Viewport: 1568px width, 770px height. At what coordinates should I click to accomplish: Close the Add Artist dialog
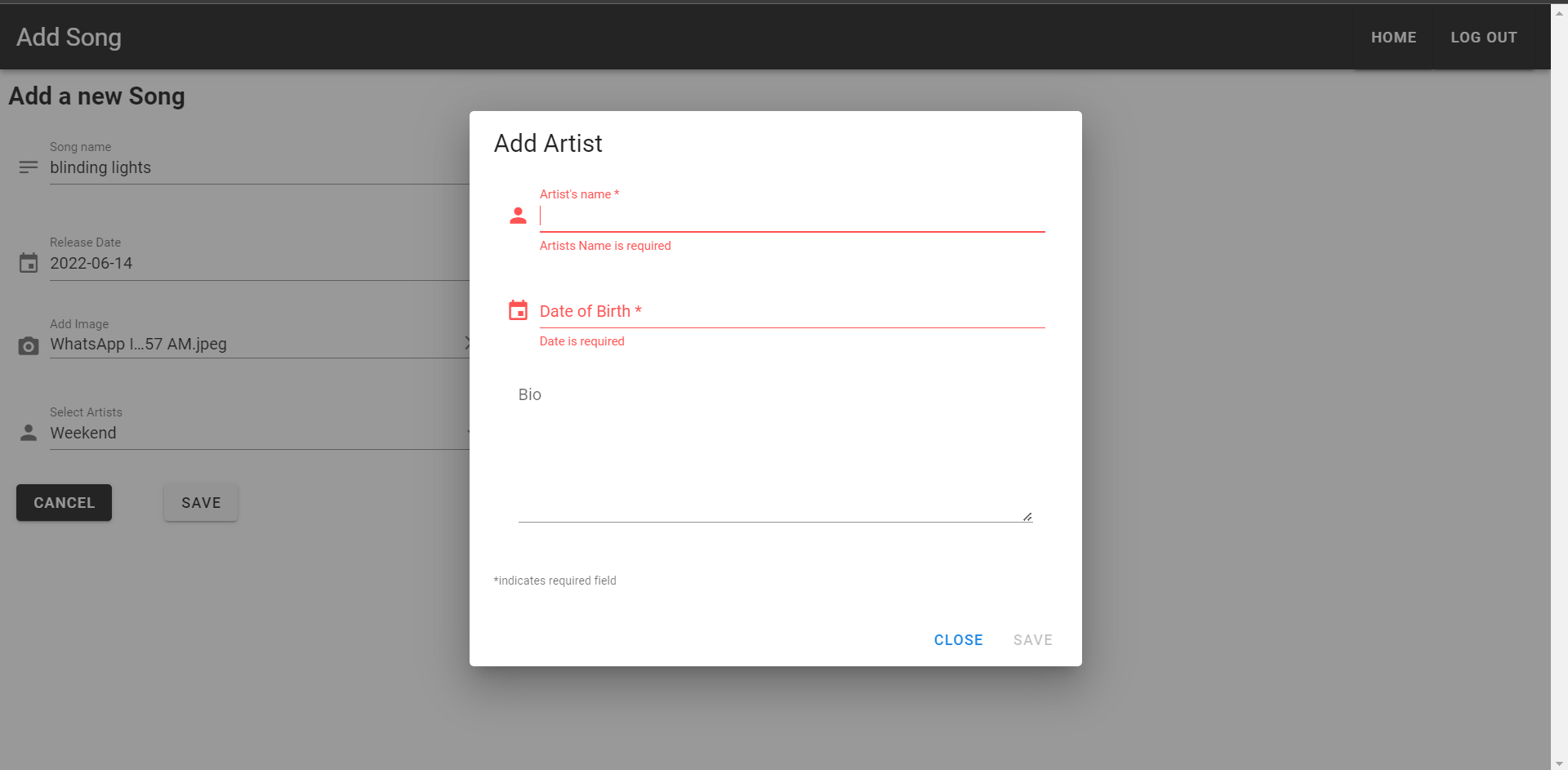[x=958, y=639]
